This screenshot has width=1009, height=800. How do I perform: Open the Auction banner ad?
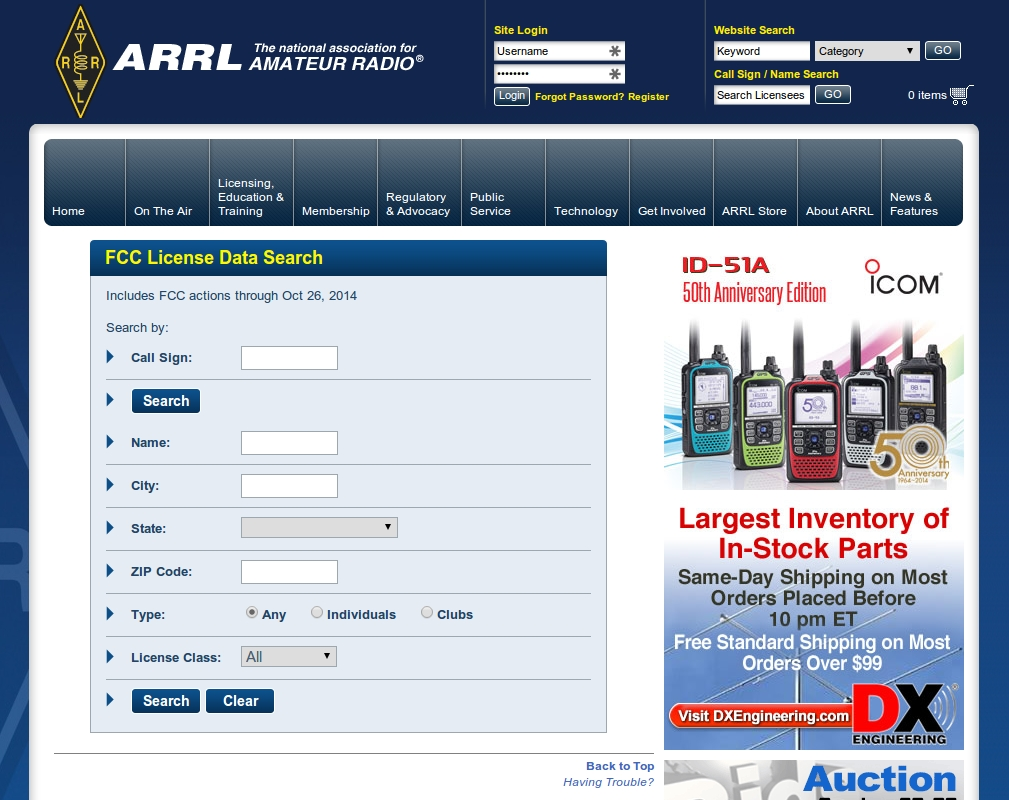point(813,780)
